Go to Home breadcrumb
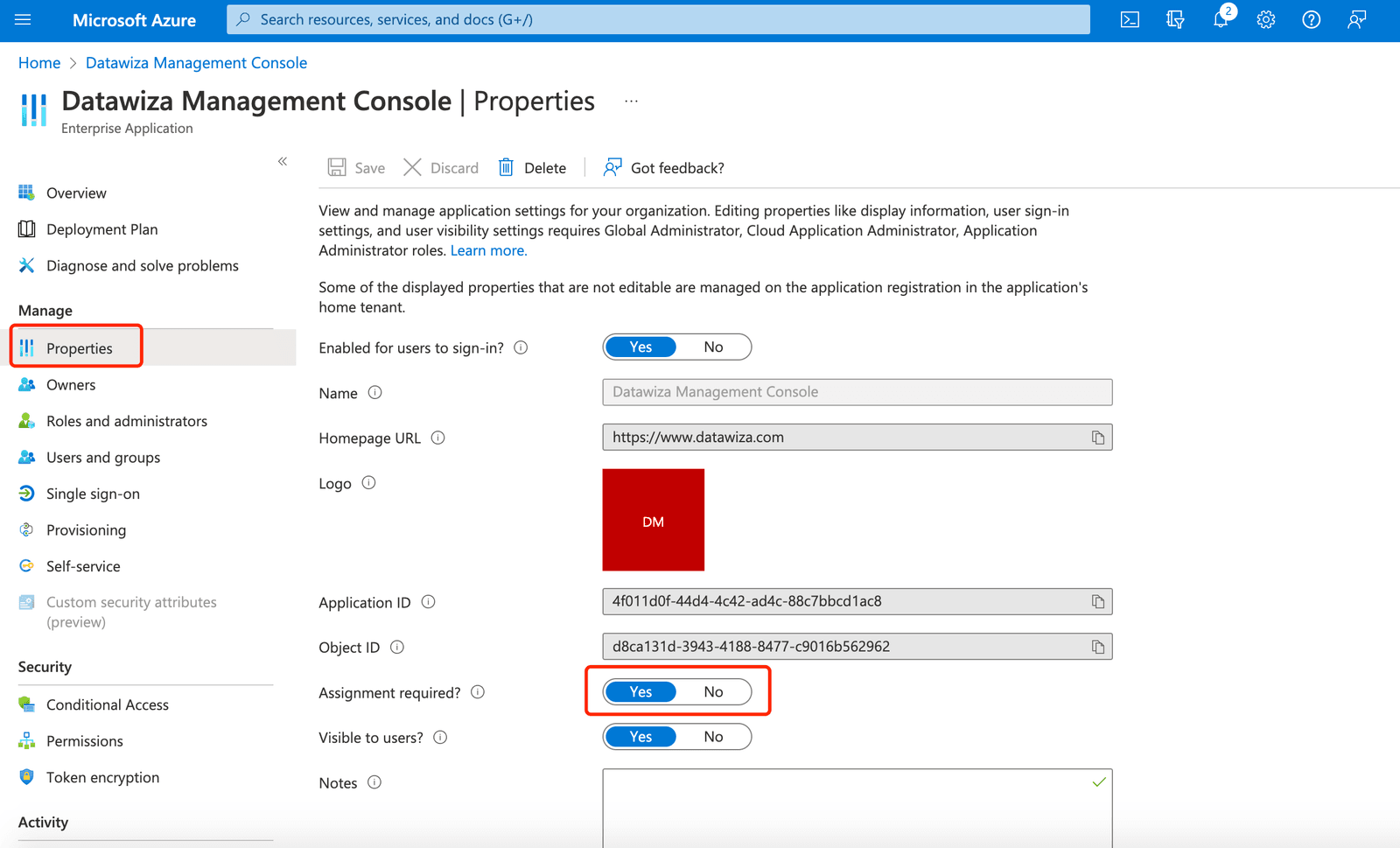This screenshot has height=848, width=1400. click(39, 63)
